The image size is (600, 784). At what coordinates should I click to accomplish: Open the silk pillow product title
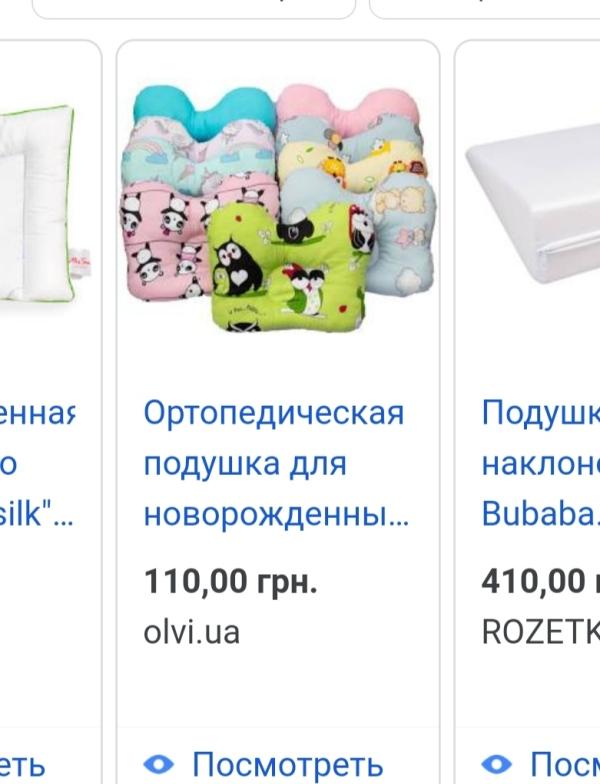point(38,464)
